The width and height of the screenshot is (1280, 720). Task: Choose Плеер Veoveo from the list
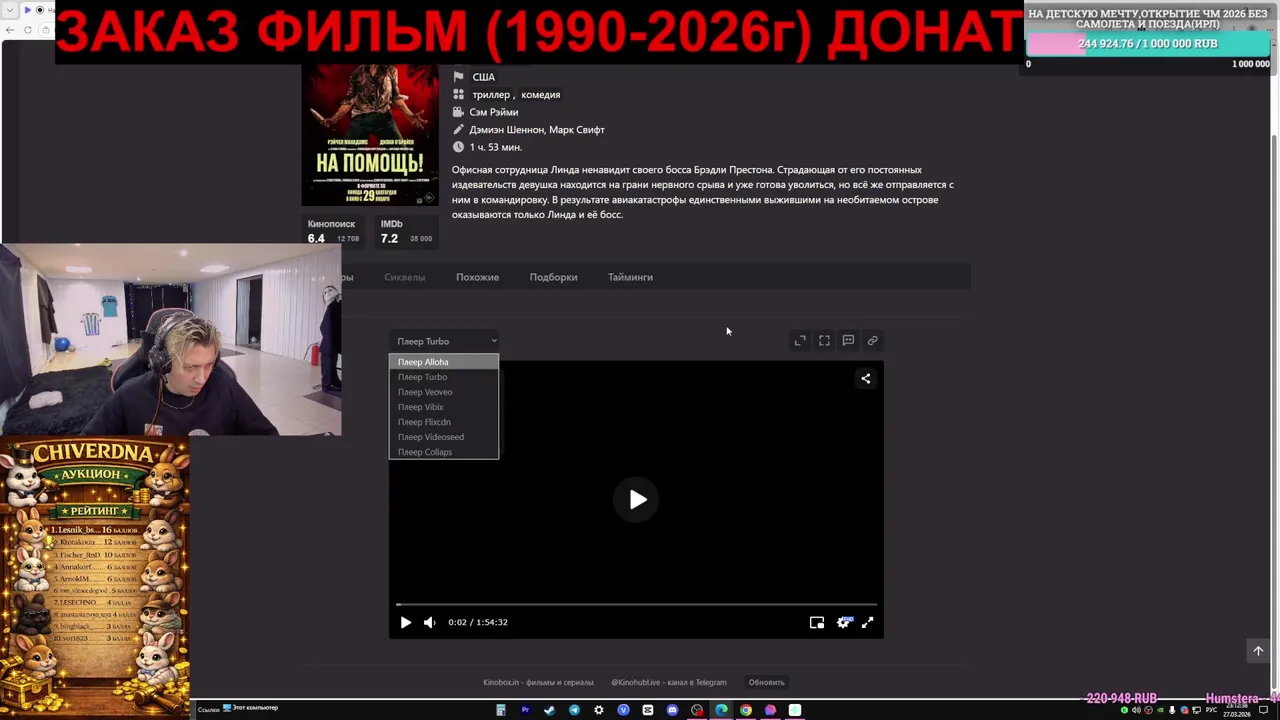pyautogui.click(x=444, y=392)
